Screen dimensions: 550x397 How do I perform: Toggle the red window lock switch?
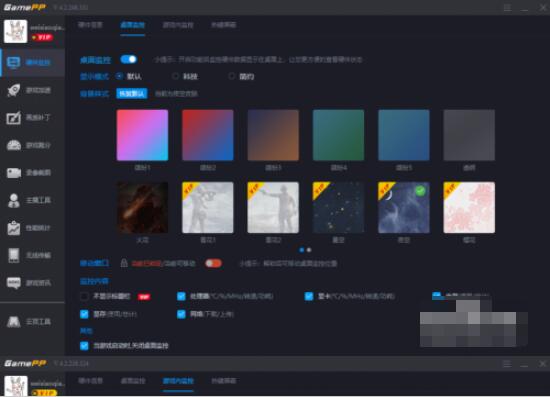click(214, 263)
